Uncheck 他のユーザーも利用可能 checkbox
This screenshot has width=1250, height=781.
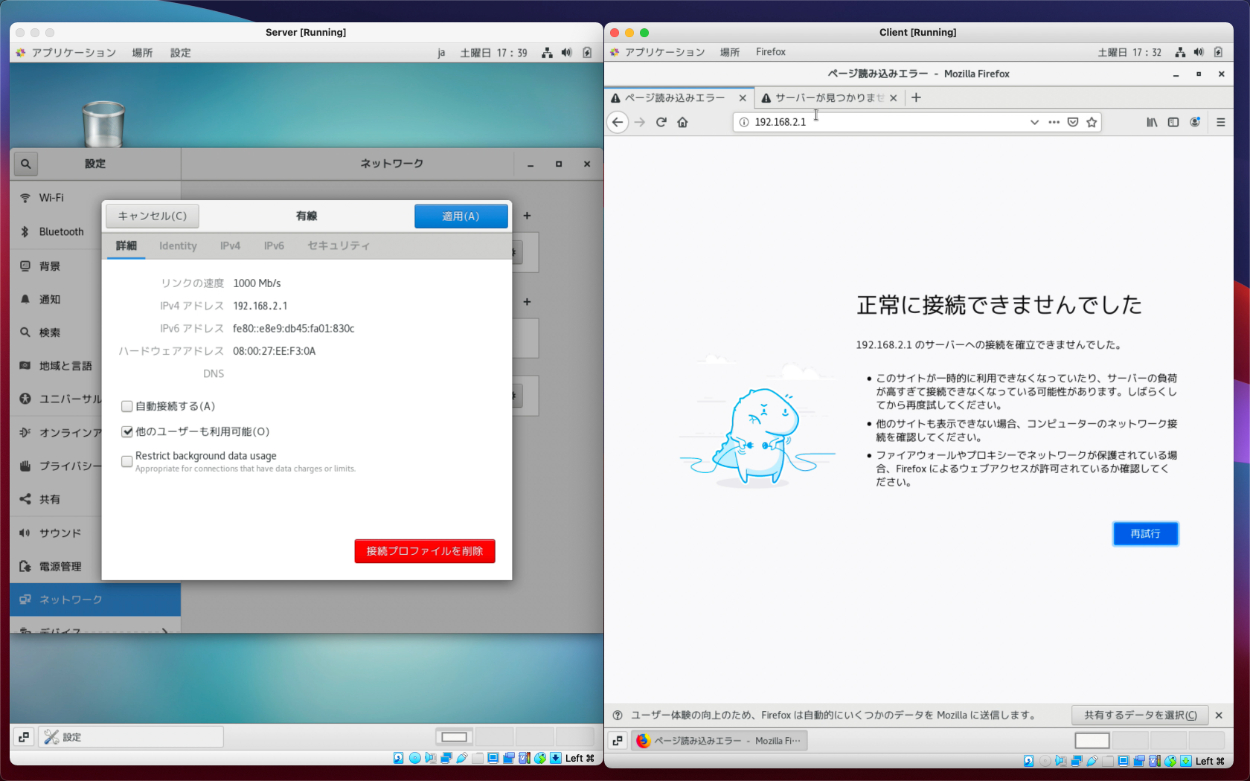[127, 432]
